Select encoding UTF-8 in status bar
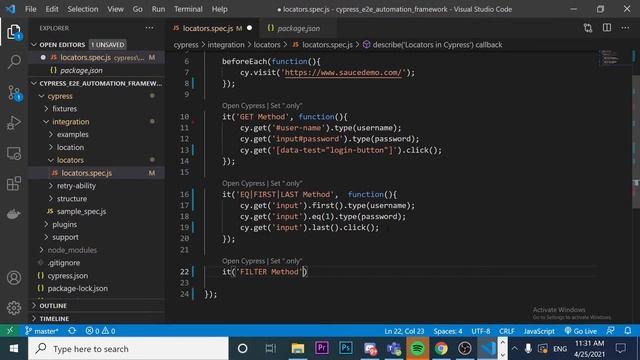Image resolution: width=640 pixels, height=360 pixels. pyautogui.click(x=481, y=331)
